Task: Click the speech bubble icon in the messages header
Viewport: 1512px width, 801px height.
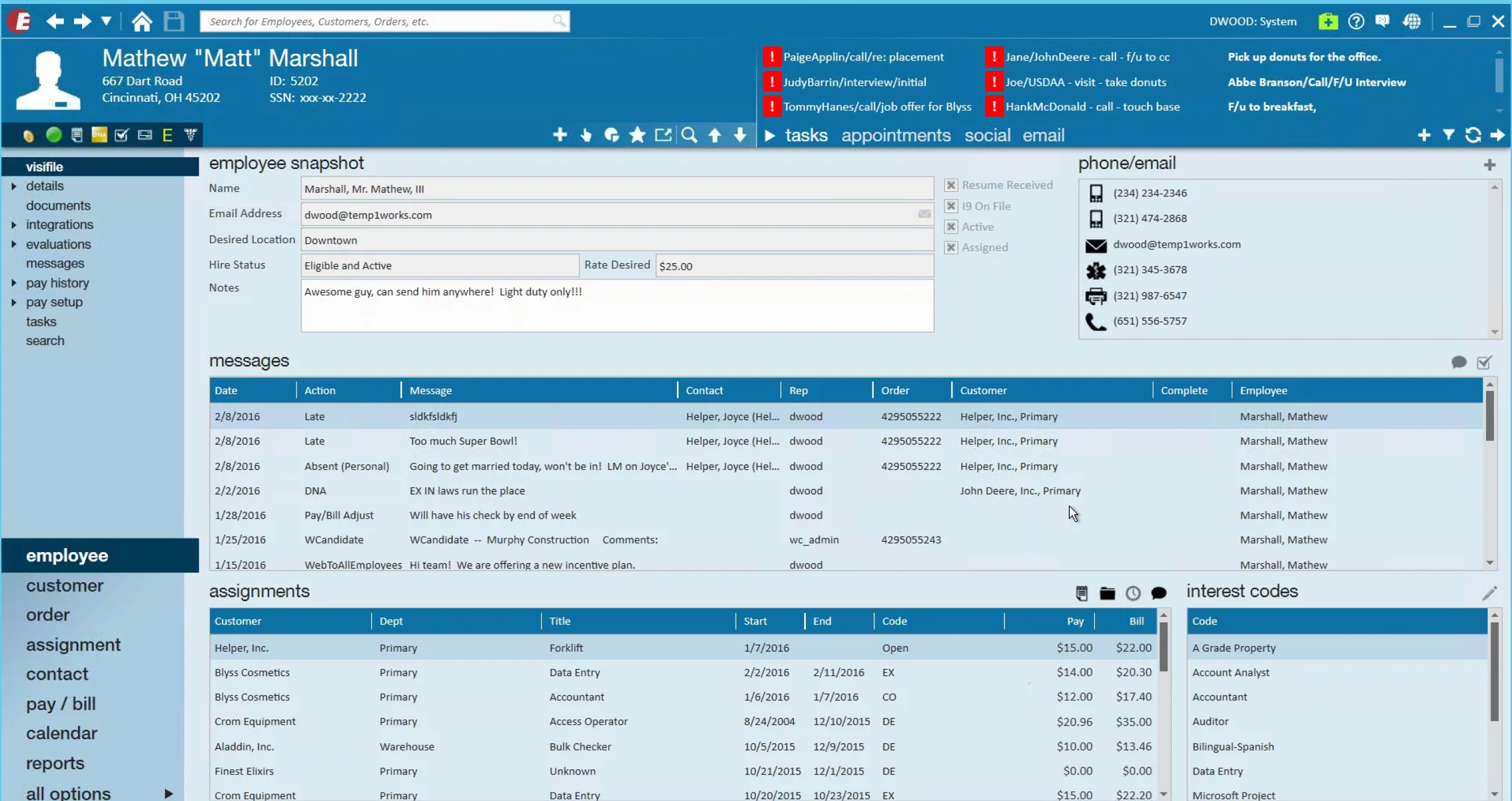Action: click(1459, 363)
